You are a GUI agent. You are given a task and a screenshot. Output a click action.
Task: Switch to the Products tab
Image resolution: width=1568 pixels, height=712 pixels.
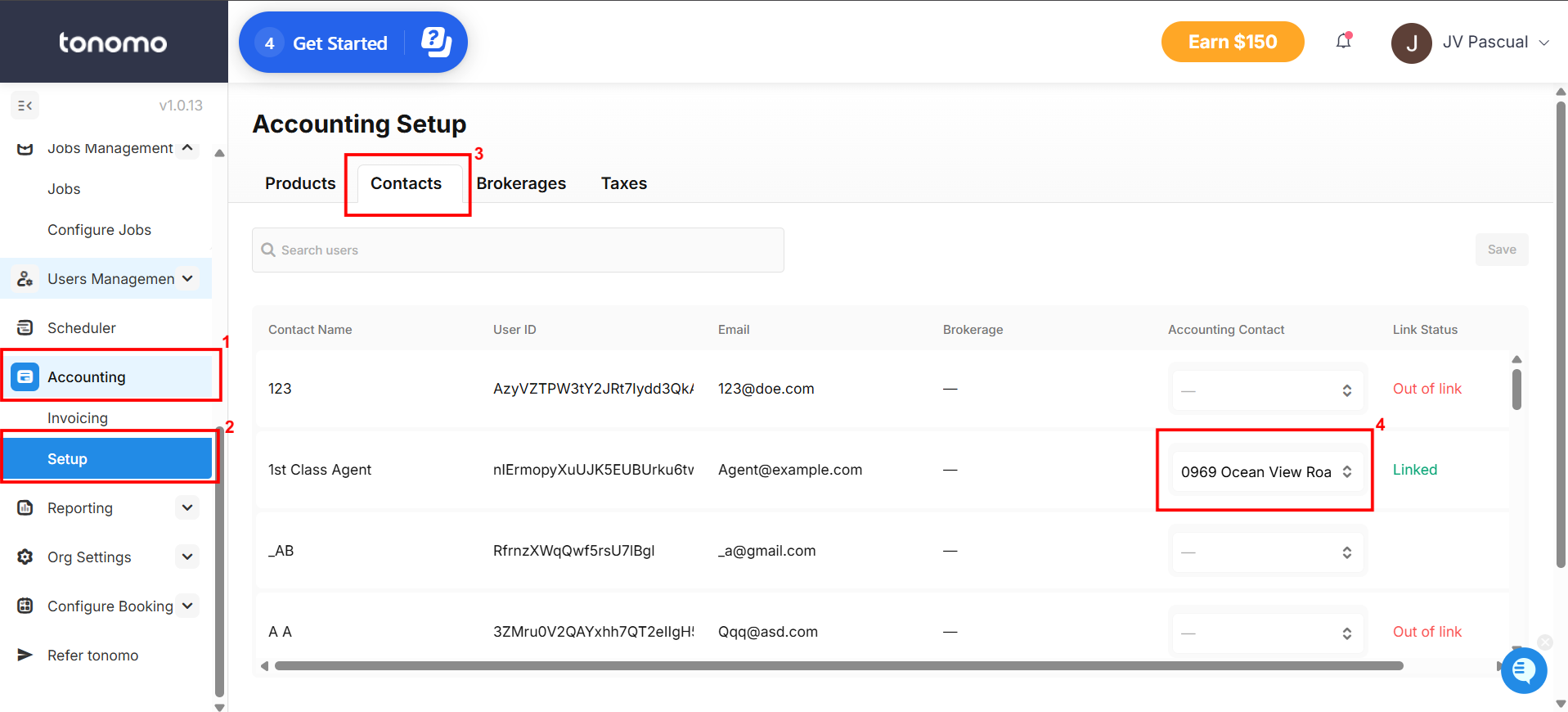(300, 183)
